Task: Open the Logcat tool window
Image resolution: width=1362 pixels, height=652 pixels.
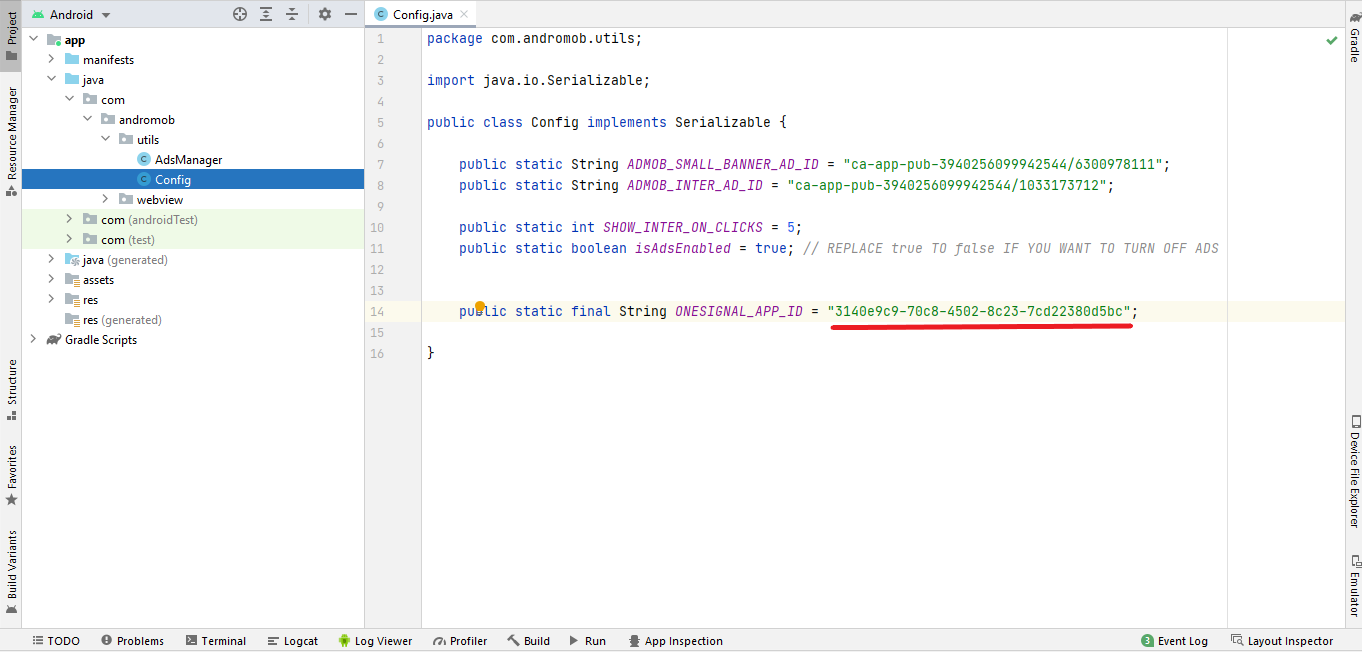Action: pyautogui.click(x=293, y=641)
